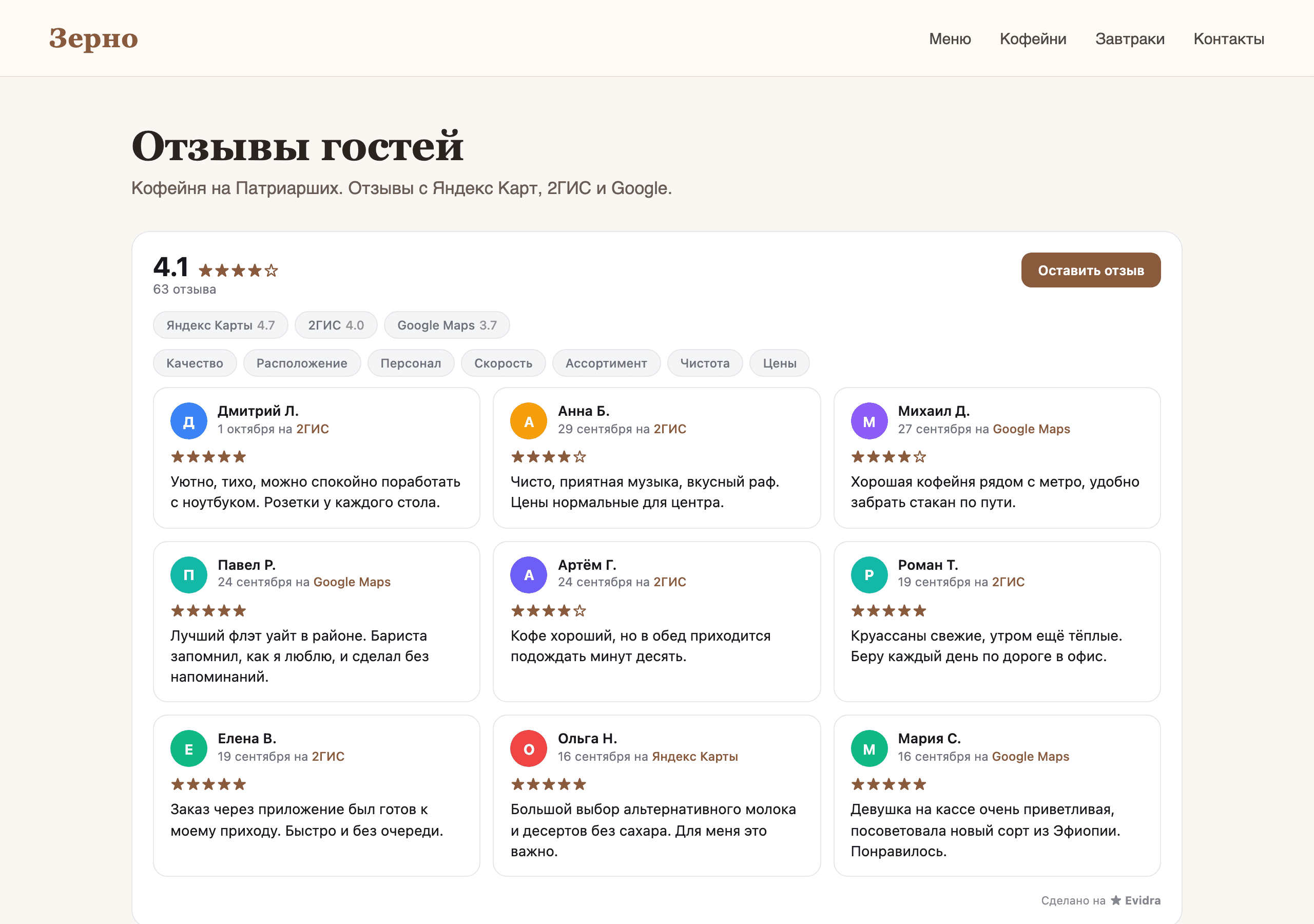Select the Качество topic chip
This screenshot has width=1314, height=924.
point(195,363)
